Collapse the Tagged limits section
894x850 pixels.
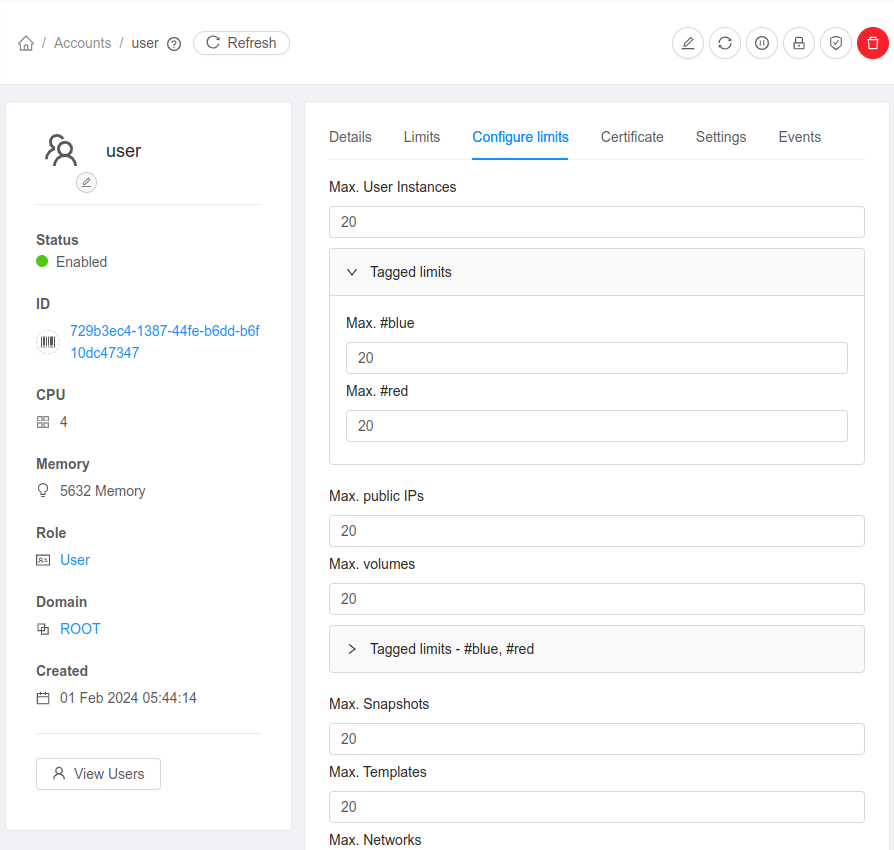[x=351, y=271]
